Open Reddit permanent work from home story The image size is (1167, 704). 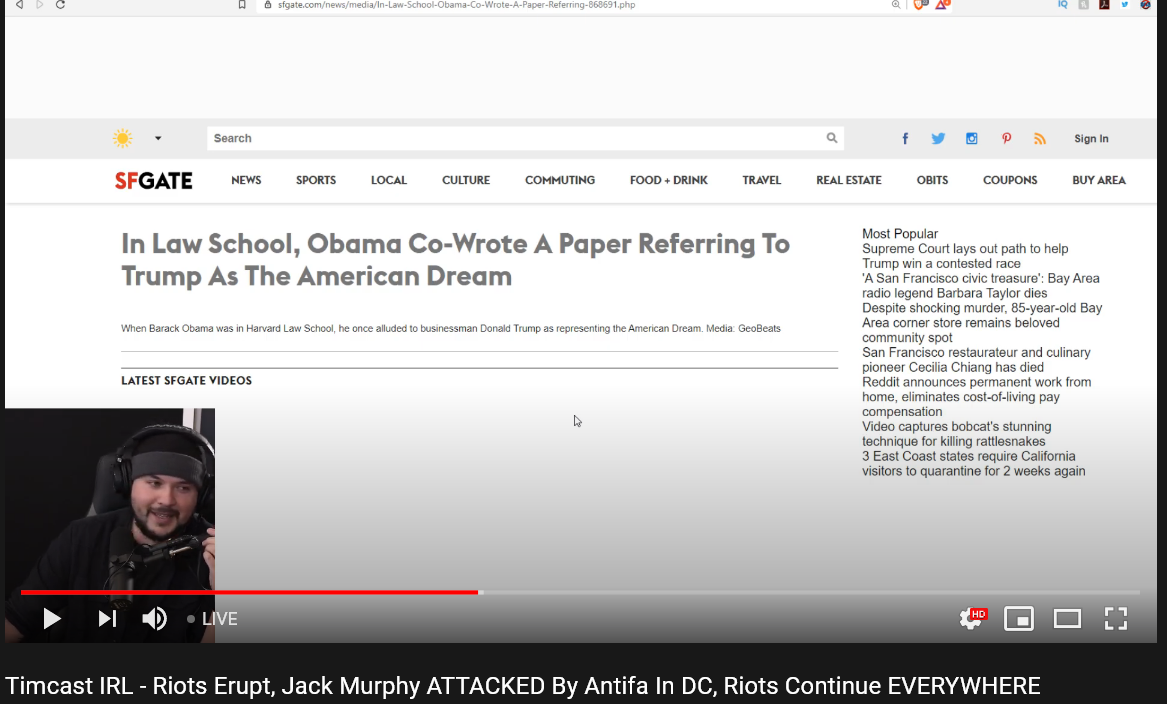coord(976,397)
